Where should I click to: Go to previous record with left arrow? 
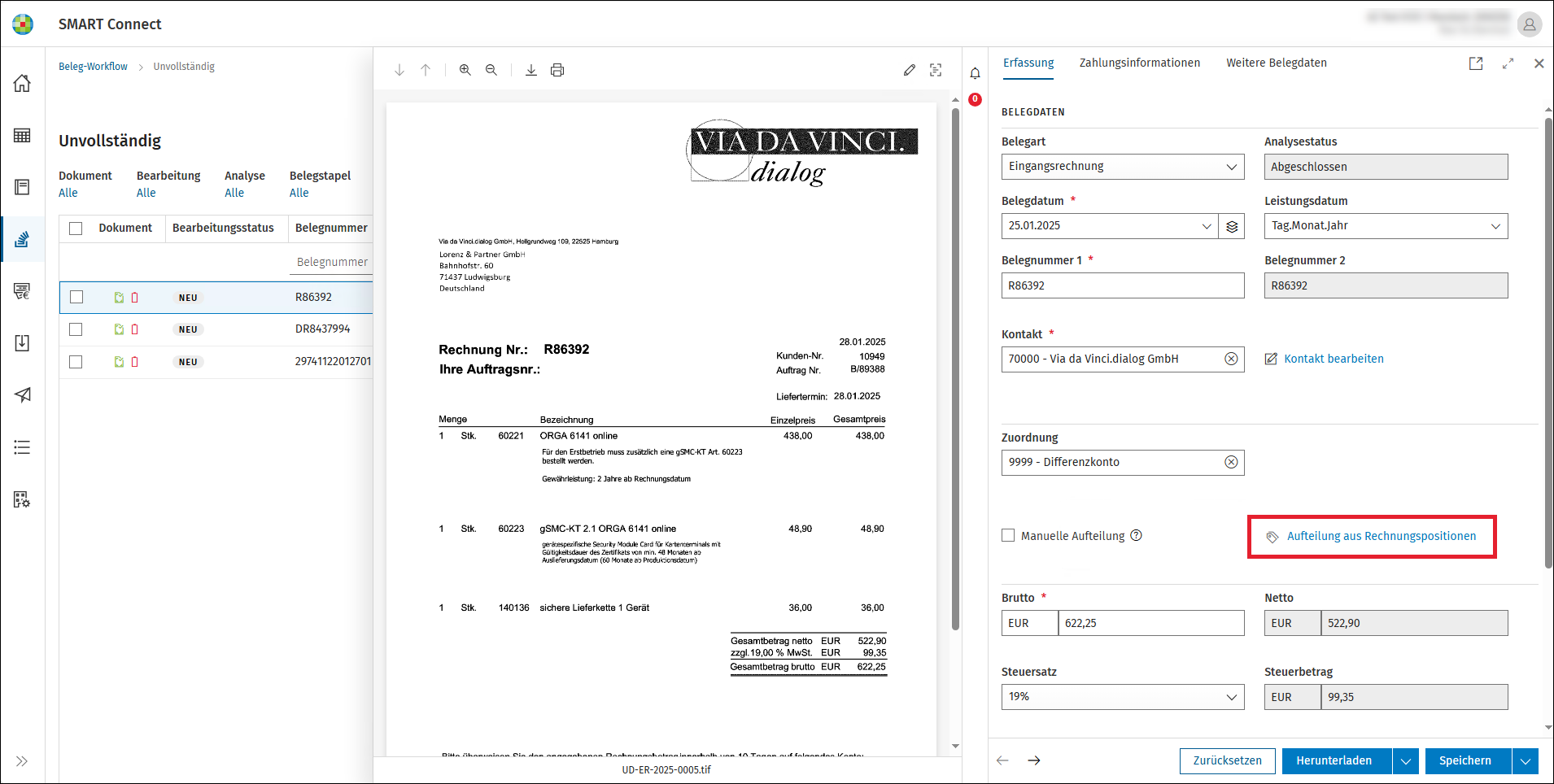pos(1002,760)
